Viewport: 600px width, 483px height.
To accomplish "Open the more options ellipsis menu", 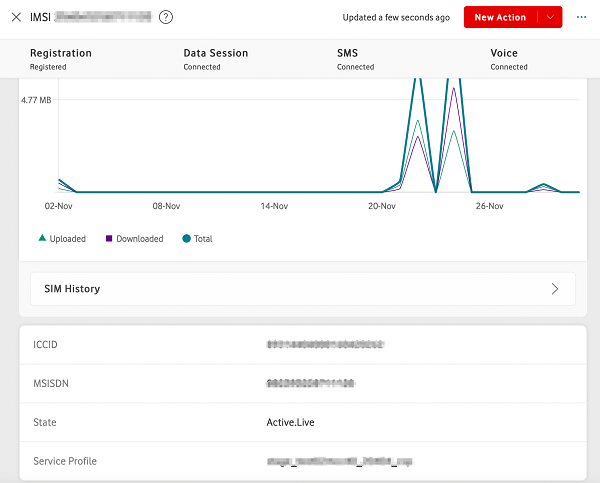I will (581, 17).
